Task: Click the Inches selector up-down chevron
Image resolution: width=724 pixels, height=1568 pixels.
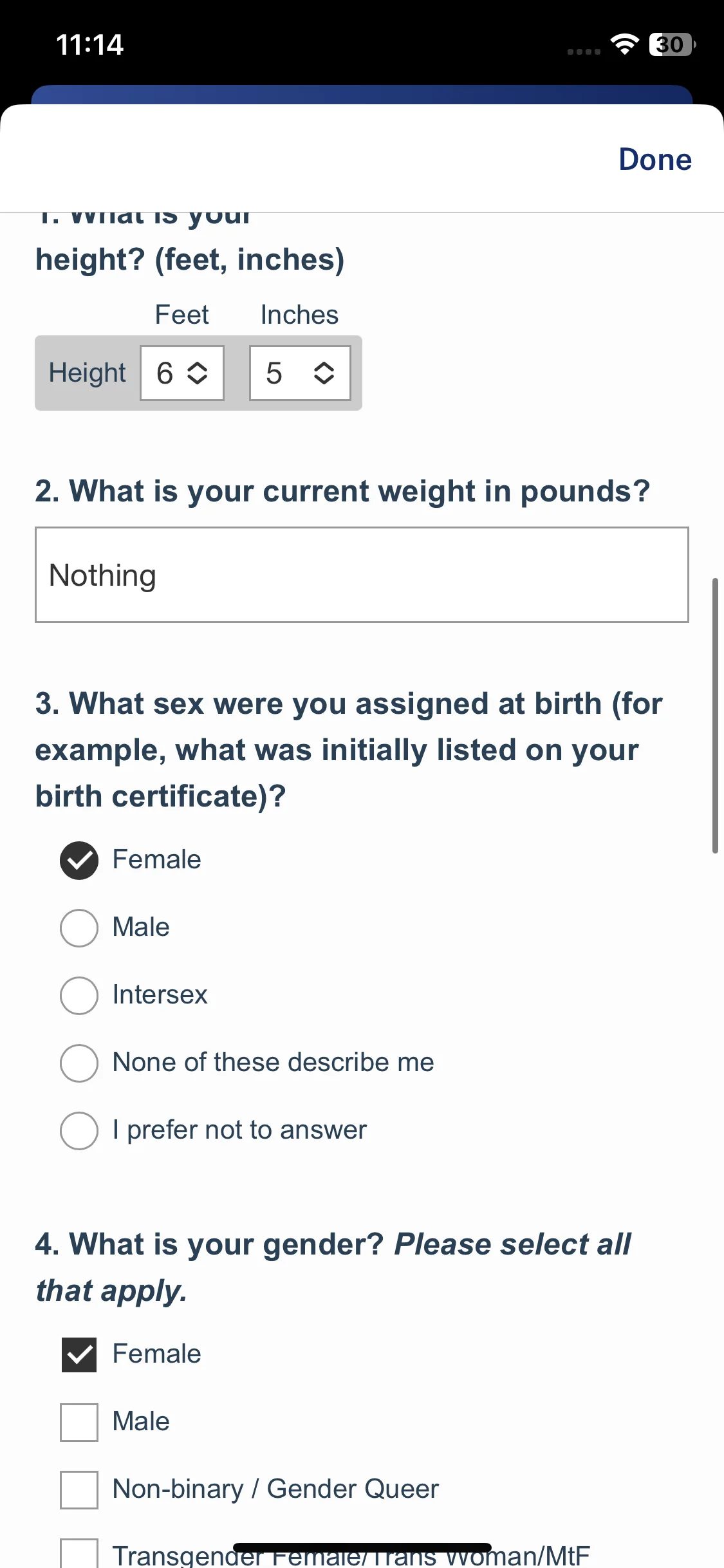Action: [324, 373]
